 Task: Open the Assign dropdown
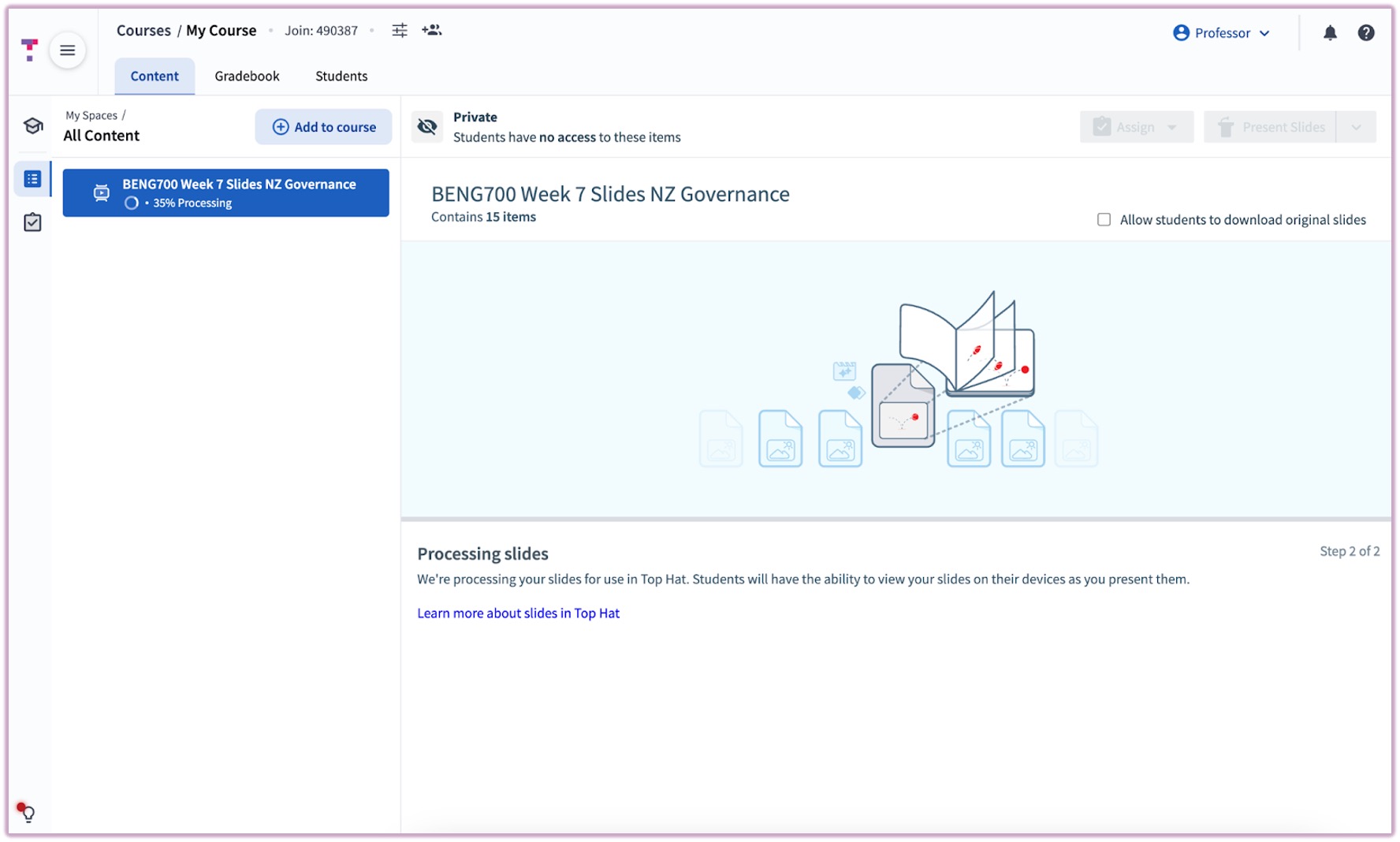1136,127
